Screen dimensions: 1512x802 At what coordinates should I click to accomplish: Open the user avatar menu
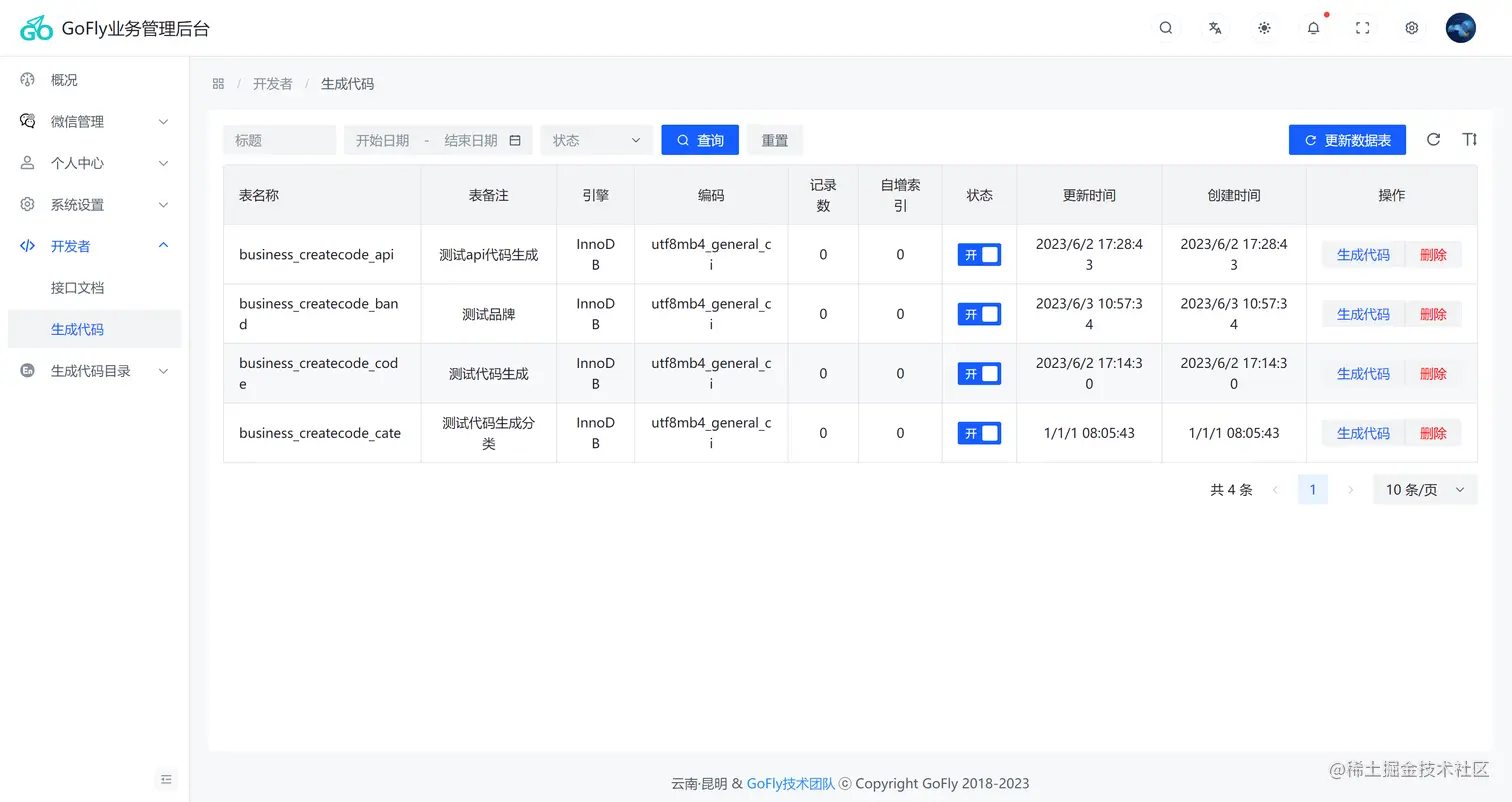[x=1461, y=28]
